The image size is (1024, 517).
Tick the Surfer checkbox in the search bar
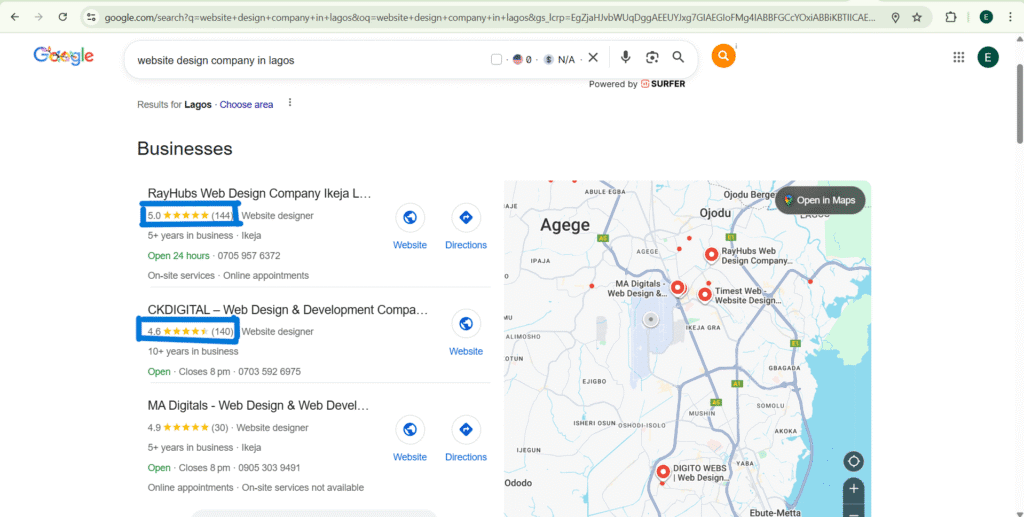(x=496, y=59)
